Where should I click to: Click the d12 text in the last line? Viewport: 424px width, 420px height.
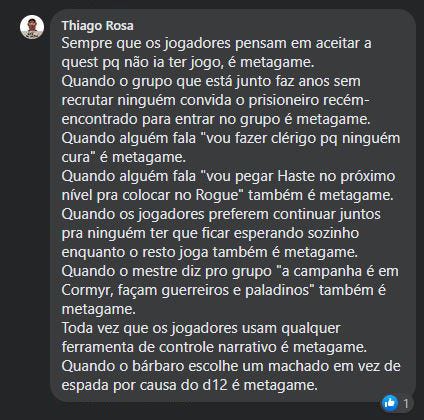(x=215, y=385)
